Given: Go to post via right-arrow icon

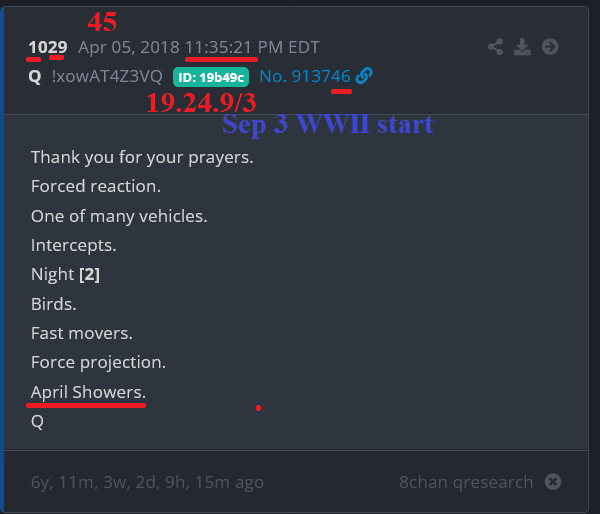Looking at the screenshot, I should point(550,47).
